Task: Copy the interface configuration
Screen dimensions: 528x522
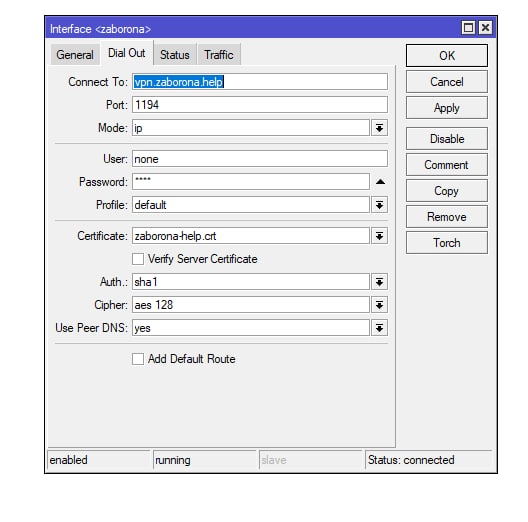Action: (x=447, y=191)
